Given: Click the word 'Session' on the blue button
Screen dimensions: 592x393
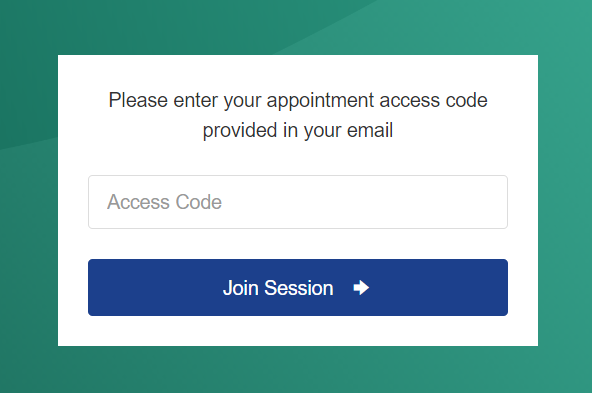Looking at the screenshot, I should click(299, 288).
